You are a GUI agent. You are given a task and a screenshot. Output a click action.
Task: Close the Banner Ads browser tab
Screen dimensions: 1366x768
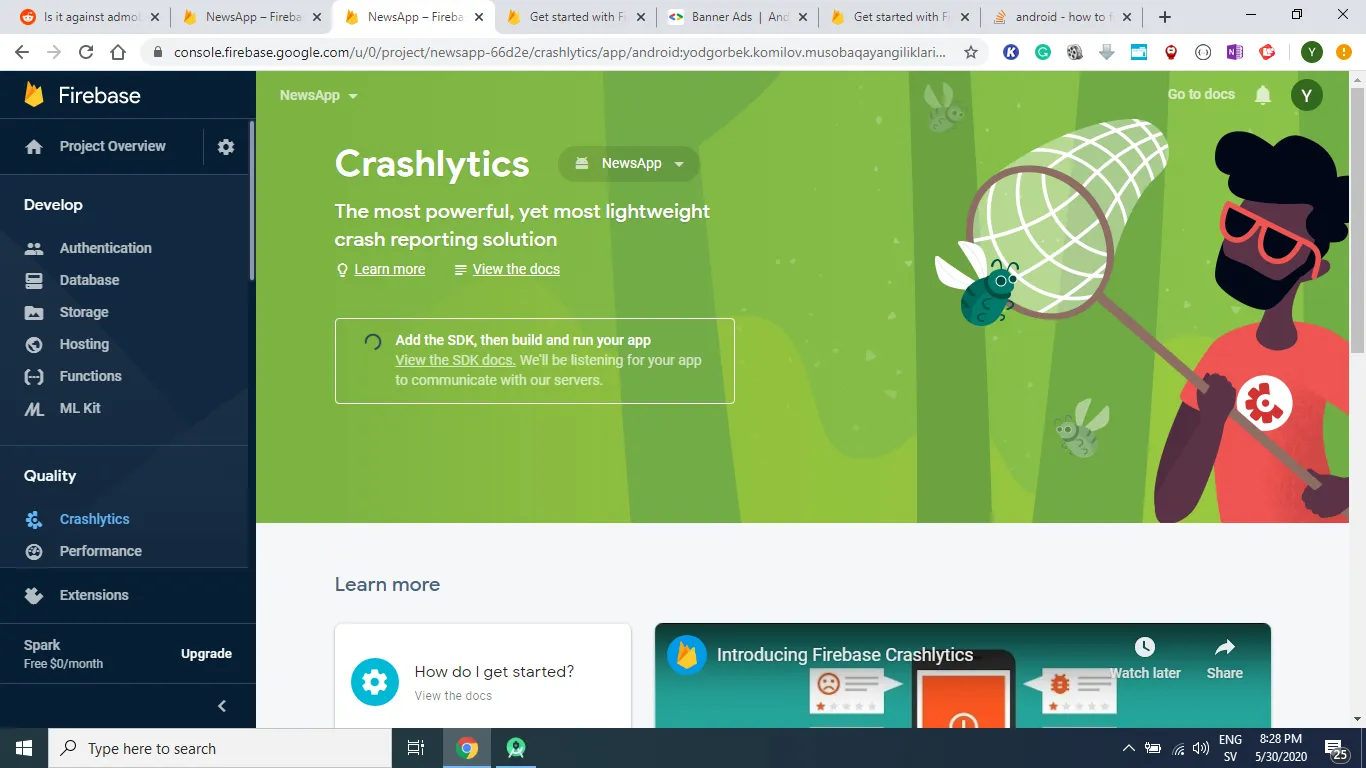(x=803, y=17)
